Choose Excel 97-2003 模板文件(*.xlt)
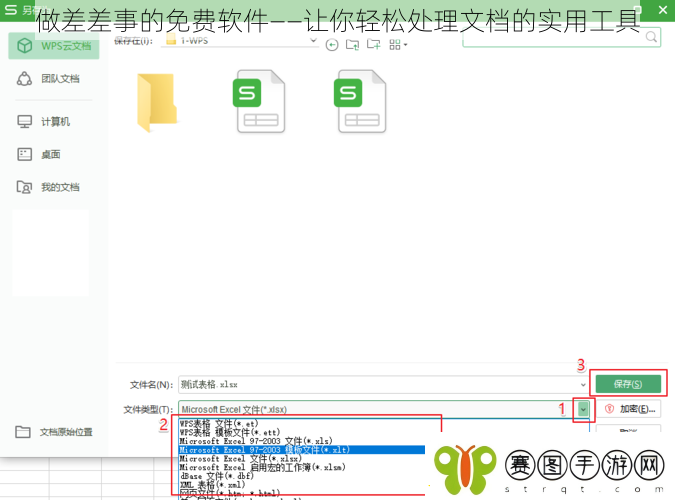Screen dimensions: 675x500 click(302, 450)
